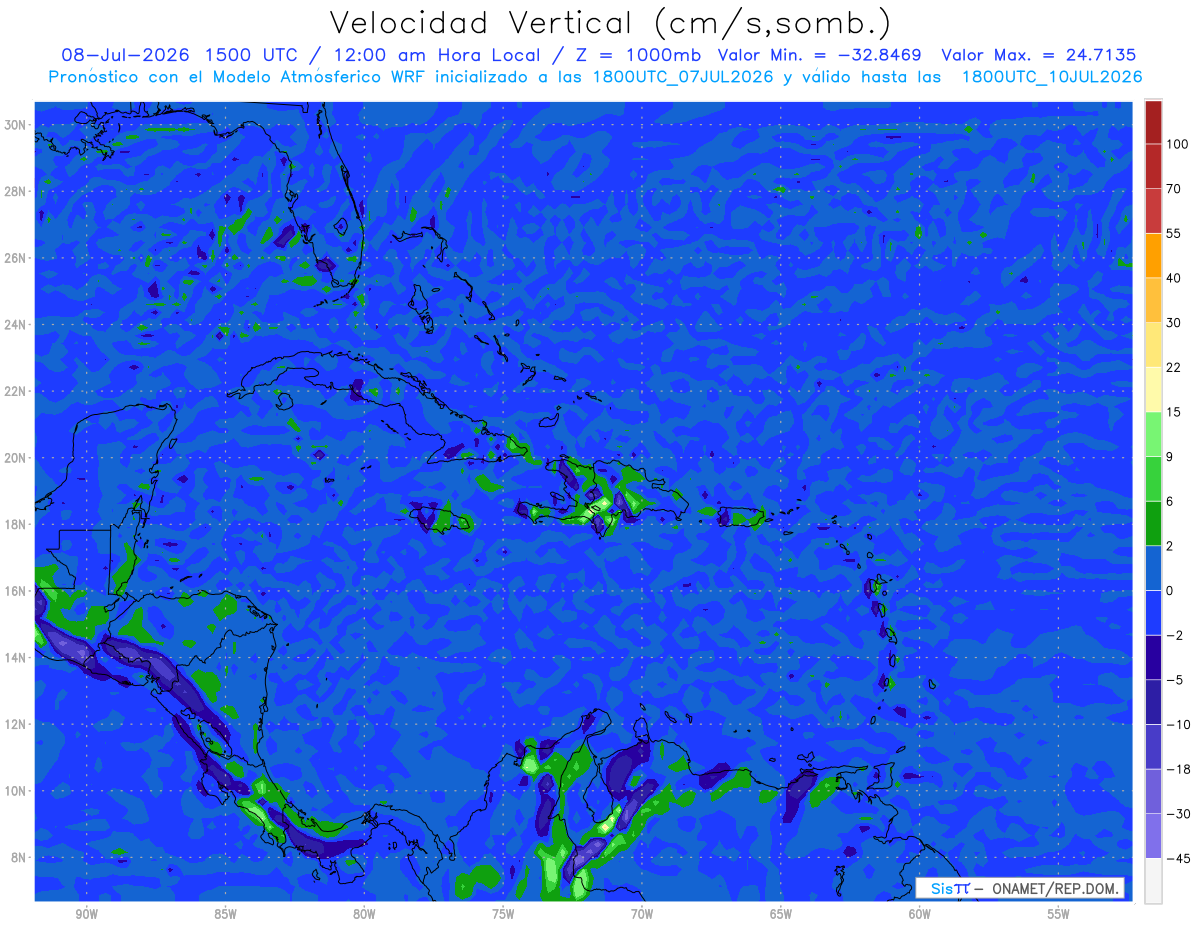Click the "8N" latitude label
This screenshot has height=927, width=1200.
[x=19, y=858]
